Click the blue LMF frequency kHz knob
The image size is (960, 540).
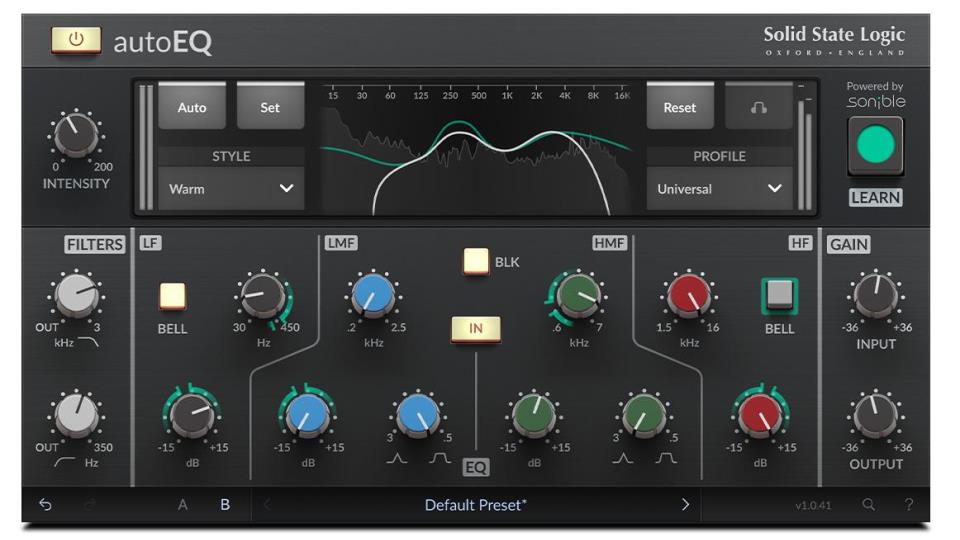coord(373,296)
